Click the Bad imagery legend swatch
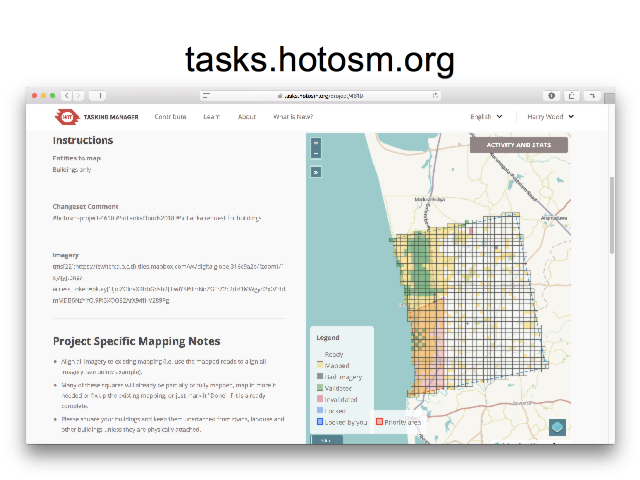 click(320, 376)
